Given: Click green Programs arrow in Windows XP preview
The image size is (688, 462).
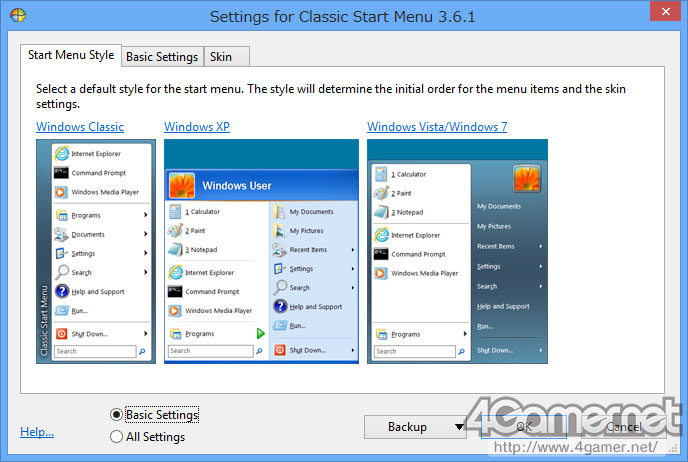Looking at the screenshot, I should click(x=260, y=333).
